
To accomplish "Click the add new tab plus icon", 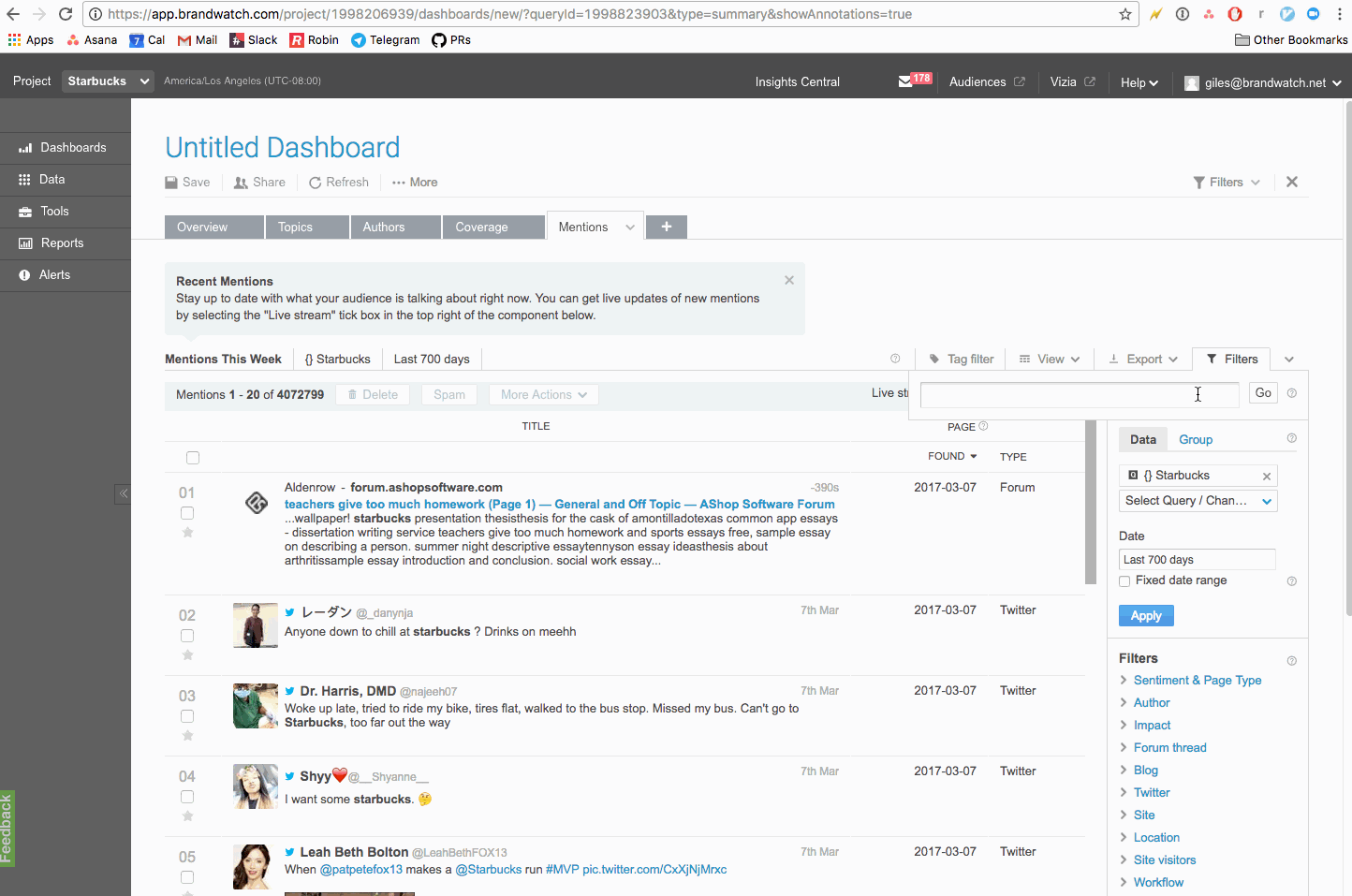I will (666, 227).
